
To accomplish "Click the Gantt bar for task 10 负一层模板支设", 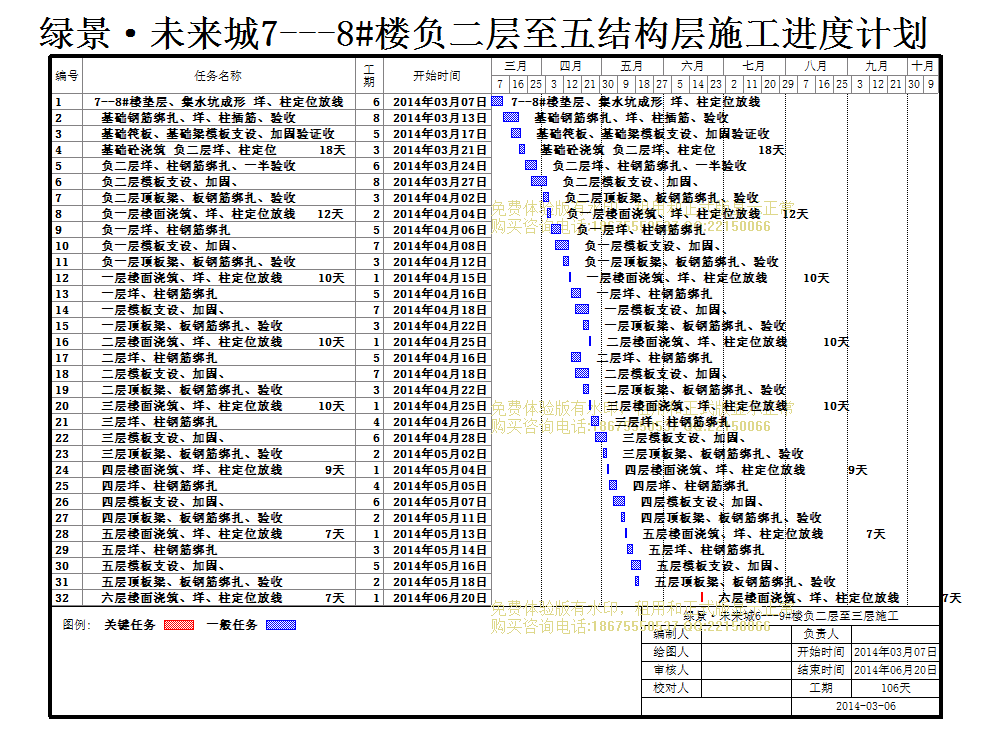I will [x=561, y=245].
